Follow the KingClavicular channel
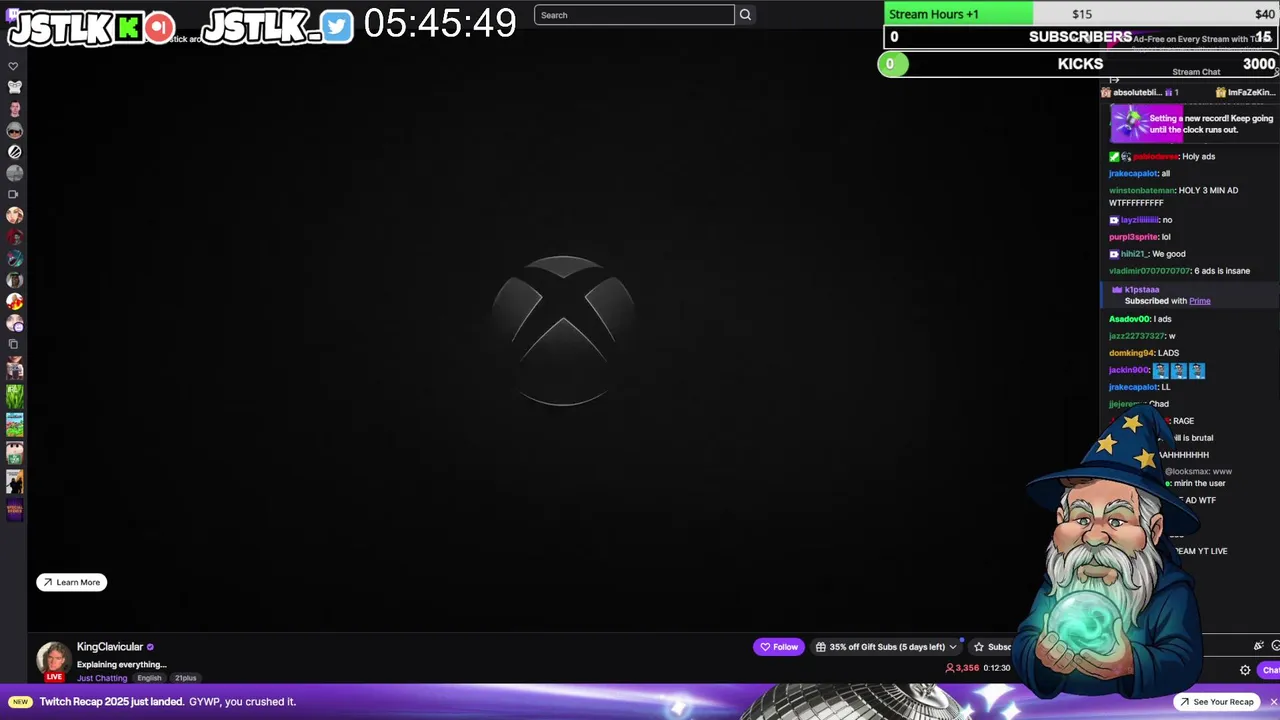Viewport: 1280px width, 720px height. [x=778, y=647]
